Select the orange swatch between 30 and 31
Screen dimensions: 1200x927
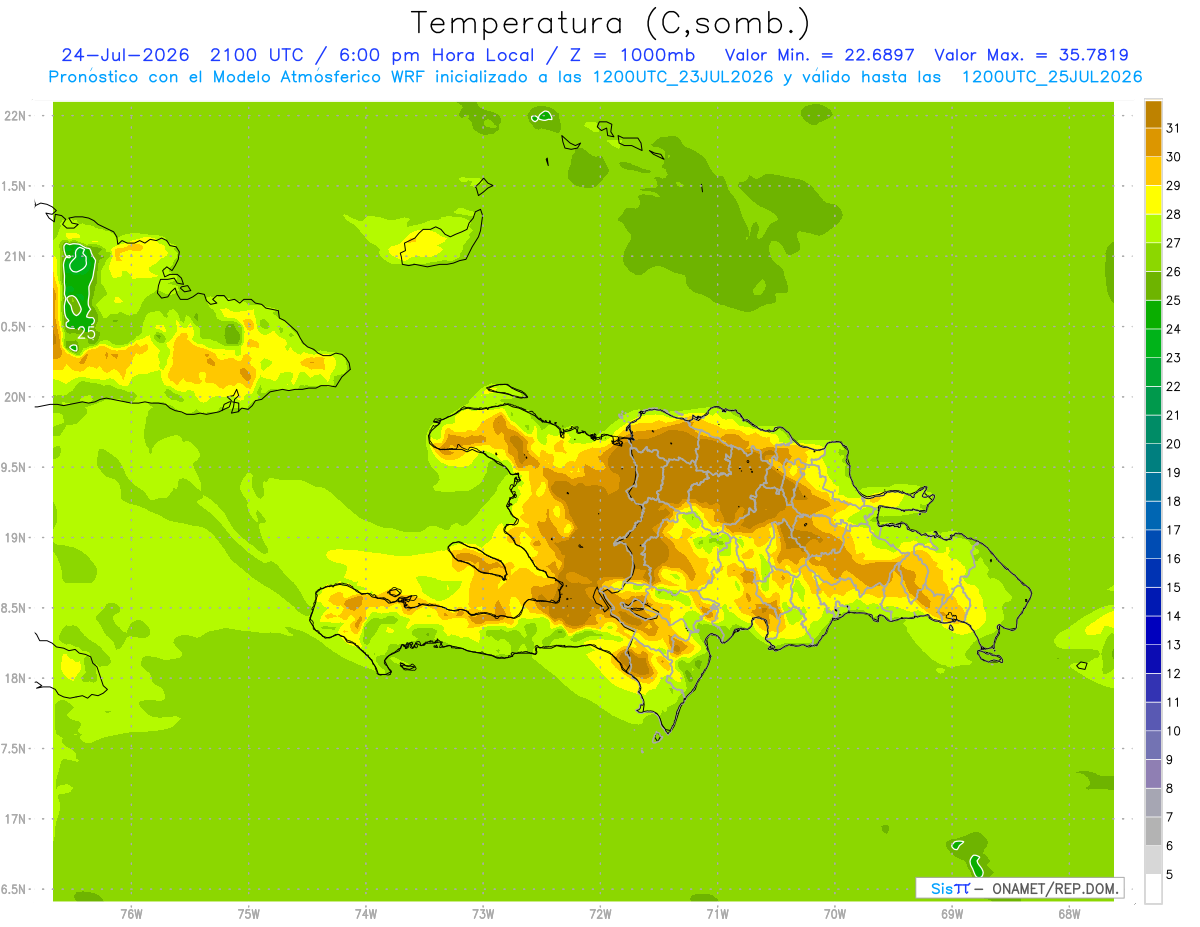[x=1153, y=142]
